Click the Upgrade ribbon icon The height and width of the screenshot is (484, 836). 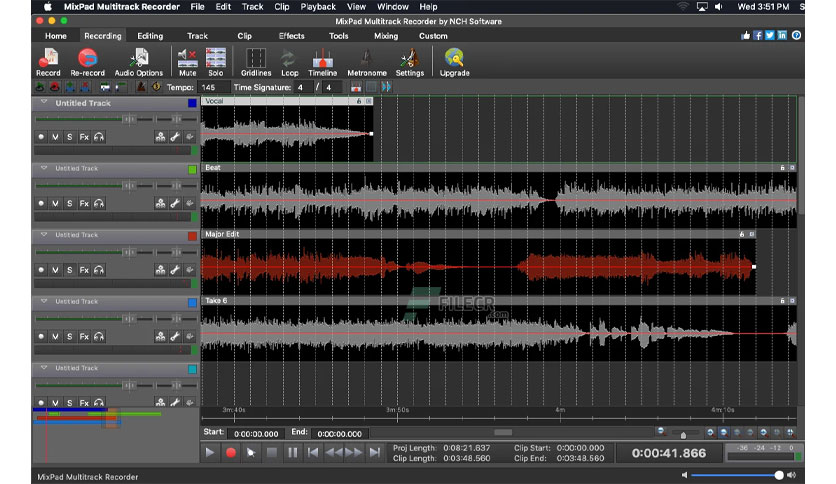[454, 62]
